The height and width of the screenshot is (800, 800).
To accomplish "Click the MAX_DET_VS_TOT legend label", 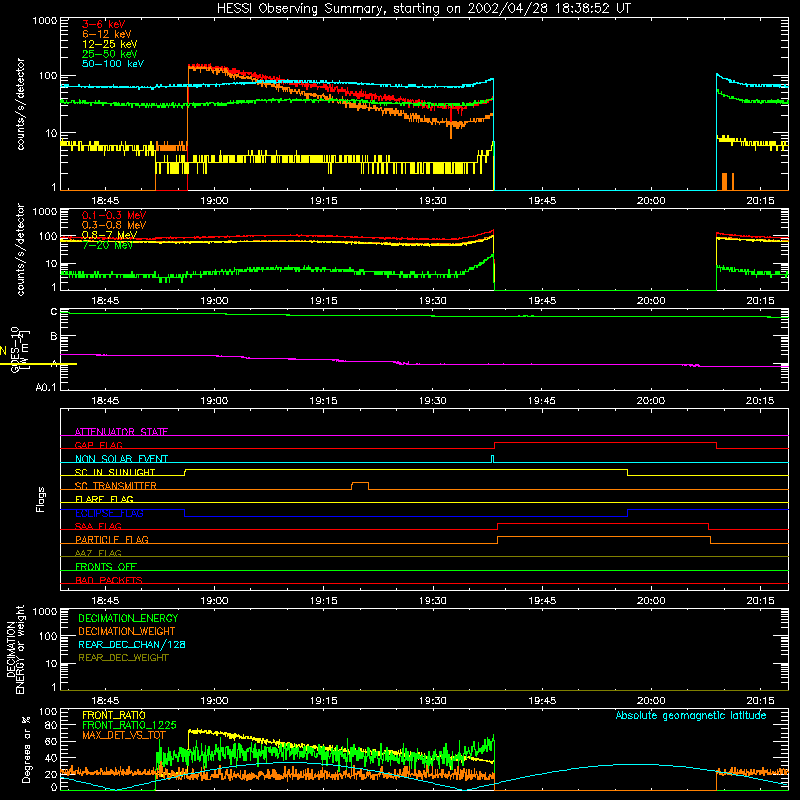I will pos(124,735).
